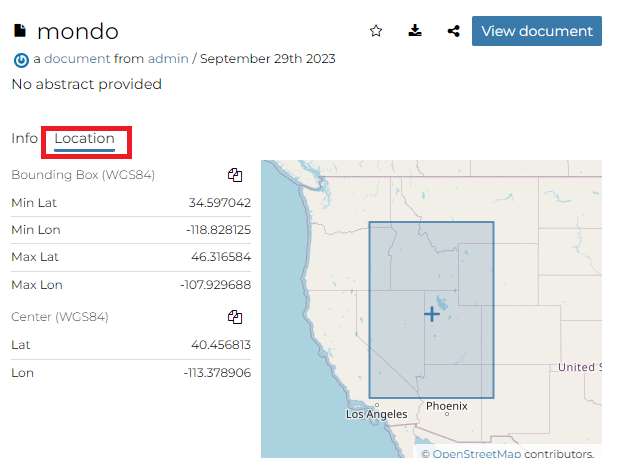Click Phoenix label on the map
This screenshot has width=617, height=458.
[446, 406]
